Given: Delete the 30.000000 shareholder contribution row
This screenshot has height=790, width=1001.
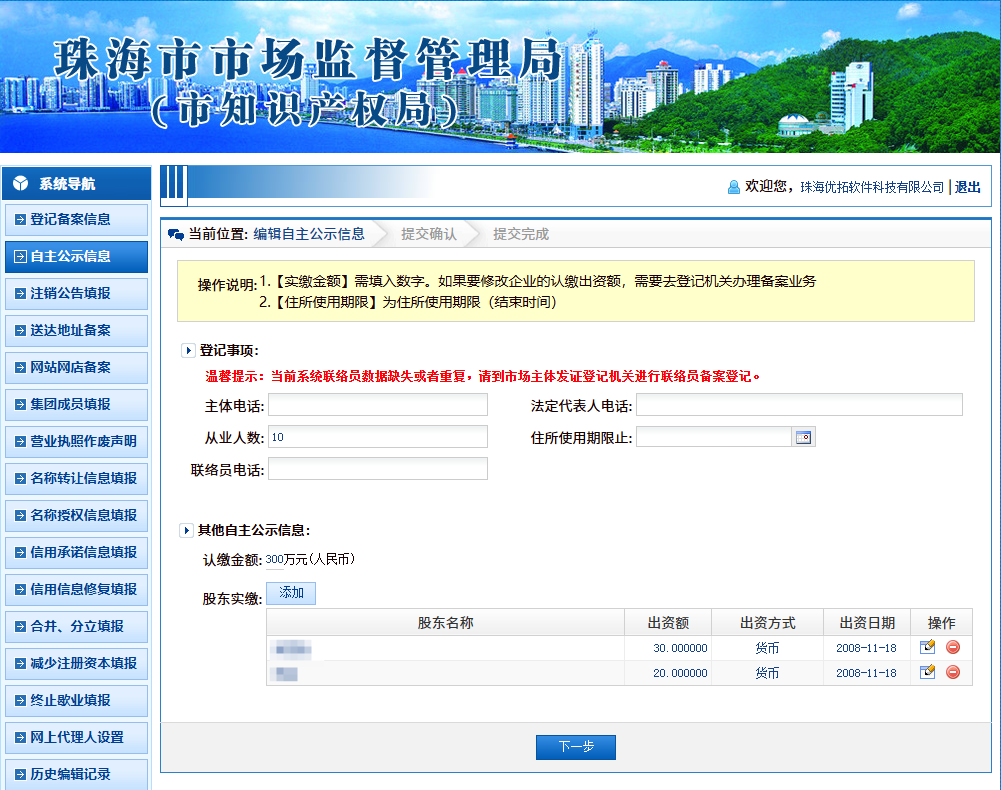Looking at the screenshot, I should (x=952, y=647).
